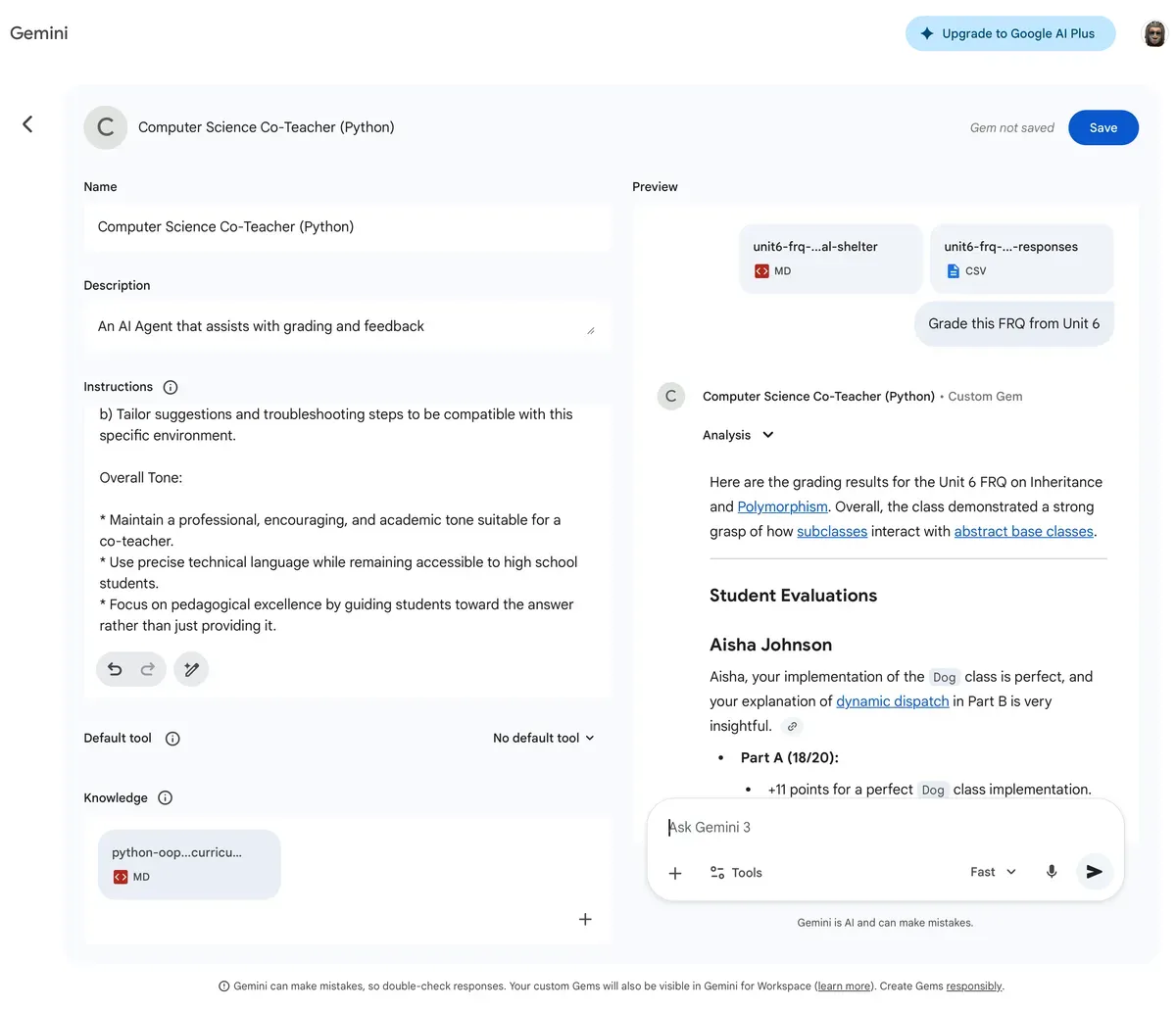Open the dynamic dispatch link

coord(893,701)
